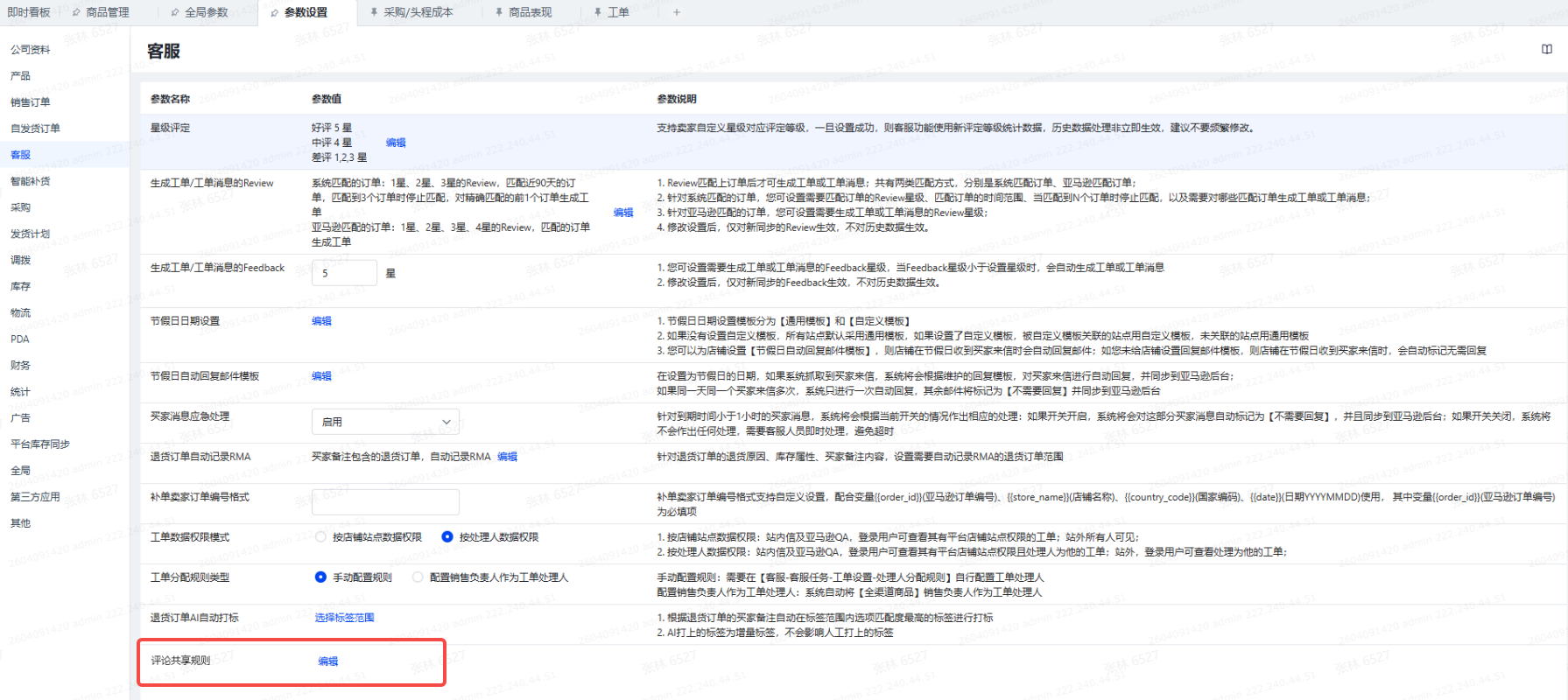Open 调拨 in the sidebar
Screen dimensions: 1568x700
(x=20, y=260)
